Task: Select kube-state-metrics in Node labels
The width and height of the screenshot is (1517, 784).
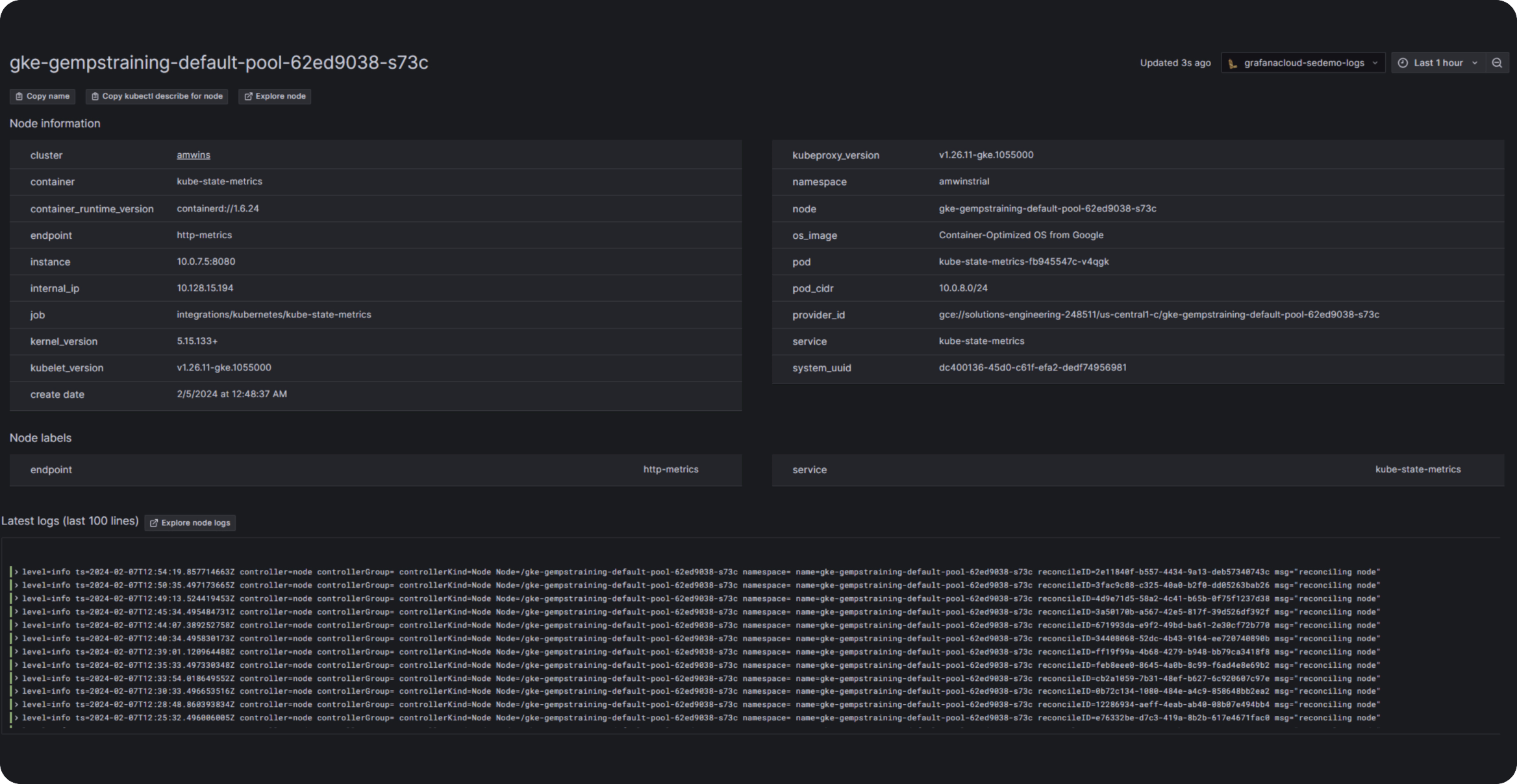Action: 1418,469
